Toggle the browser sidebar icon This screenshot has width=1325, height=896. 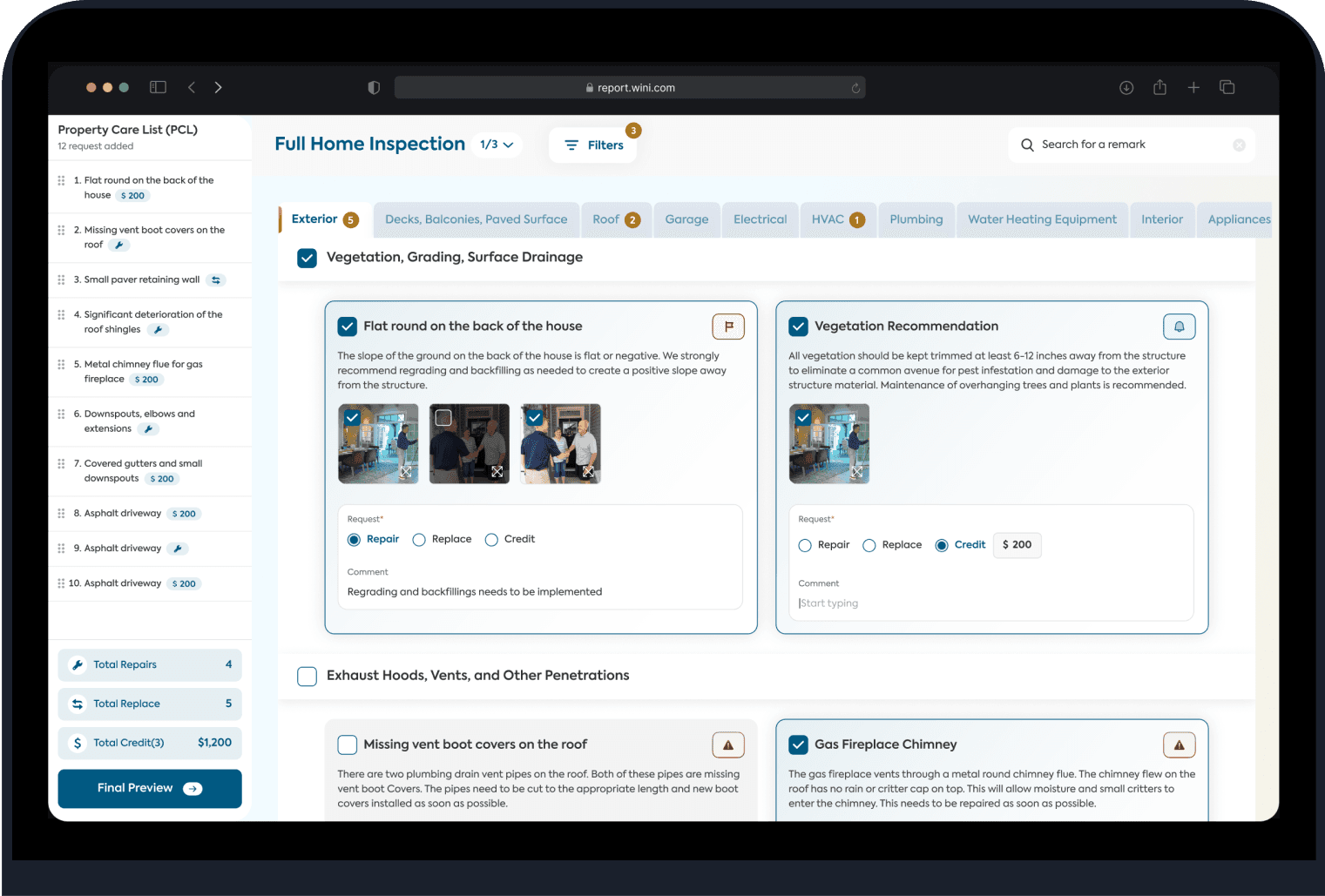point(158,87)
